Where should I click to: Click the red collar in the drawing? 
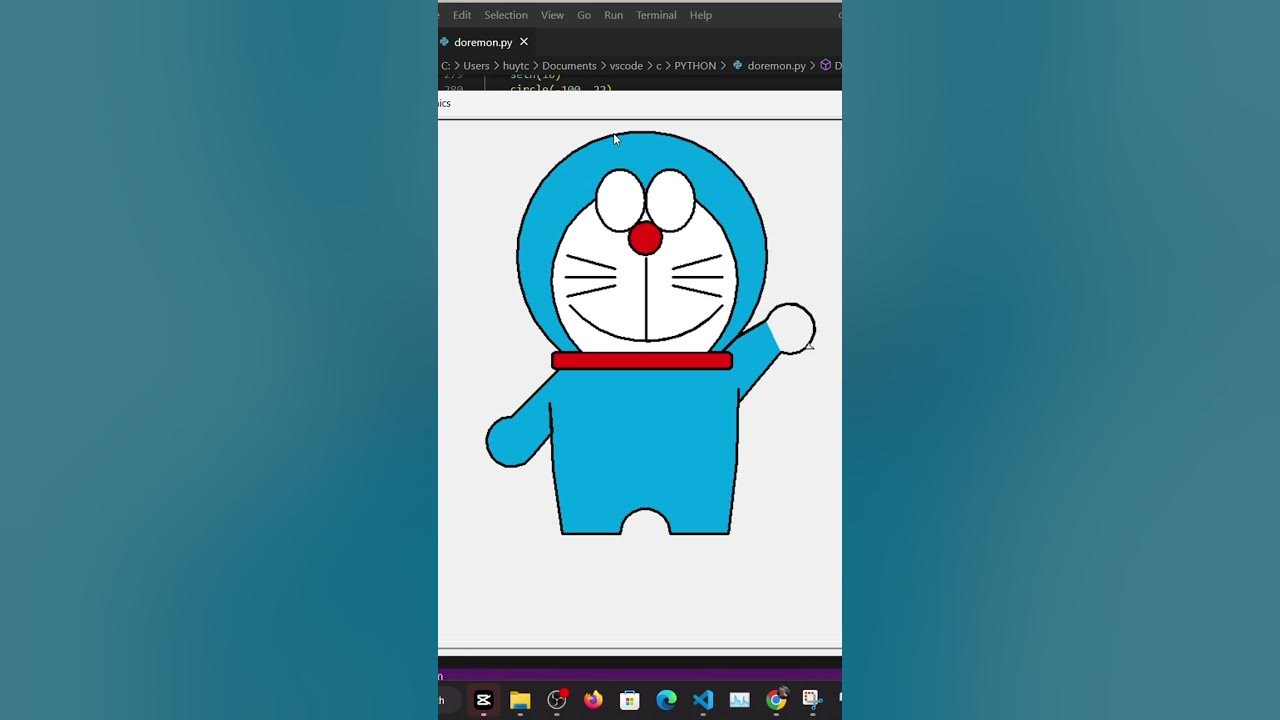pos(642,361)
